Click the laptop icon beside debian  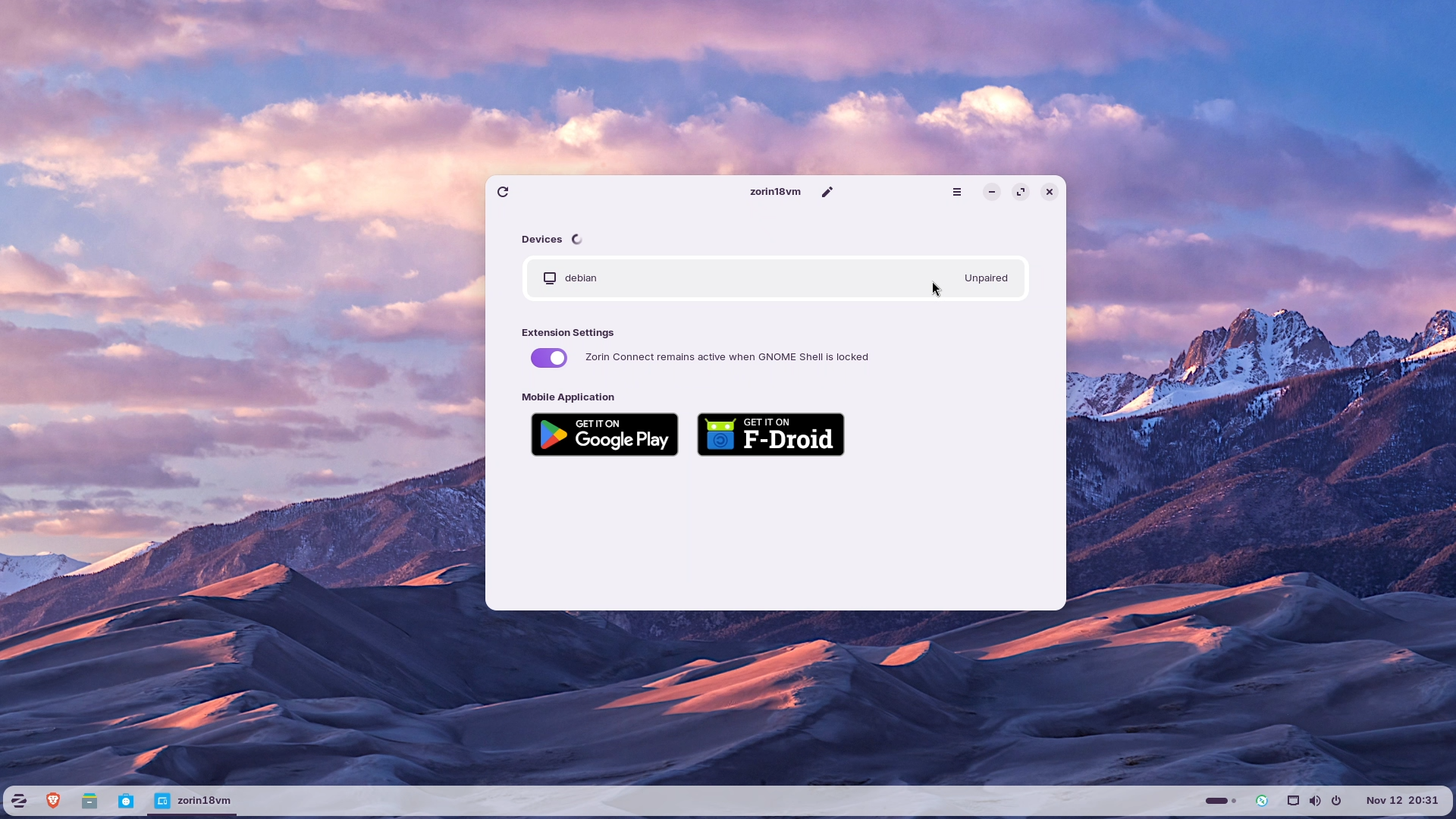coord(549,278)
